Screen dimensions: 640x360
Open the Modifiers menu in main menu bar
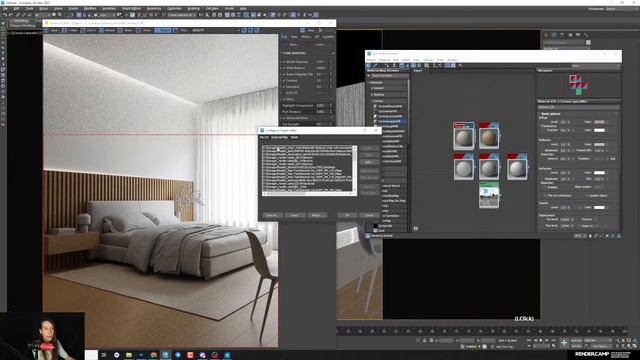[90, 8]
